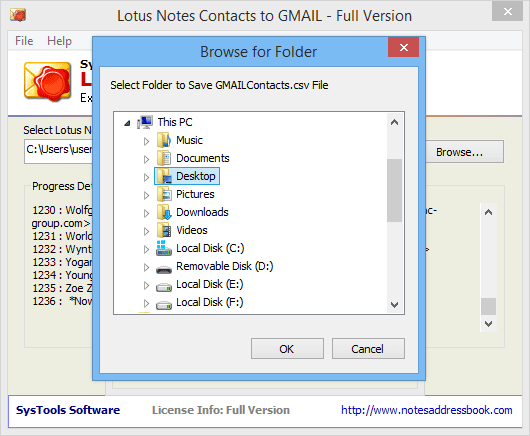The image size is (530, 436).
Task: Click the Documents folder icon
Action: (x=164, y=158)
